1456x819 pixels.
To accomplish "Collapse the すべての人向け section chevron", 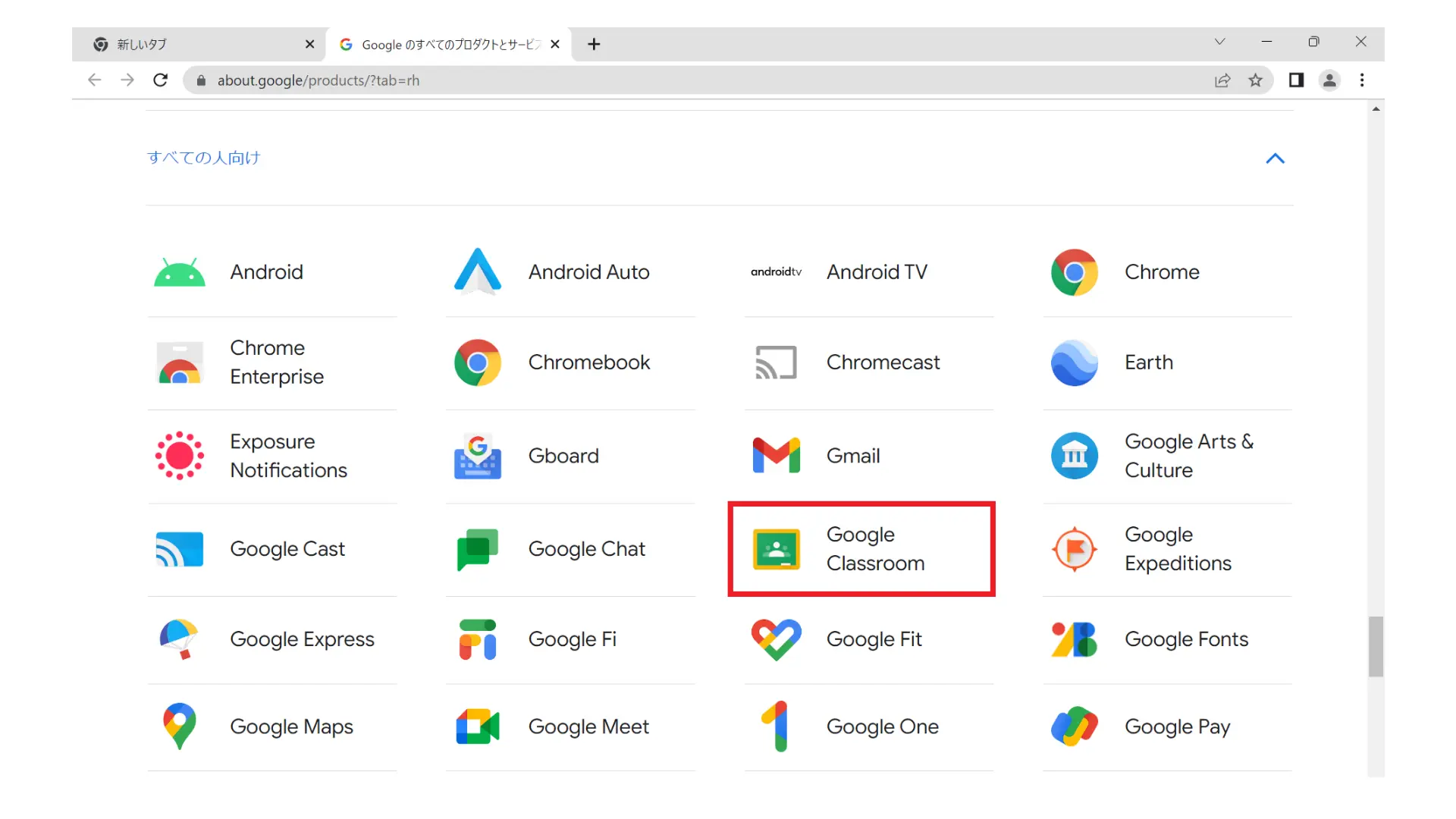I will [x=1275, y=158].
